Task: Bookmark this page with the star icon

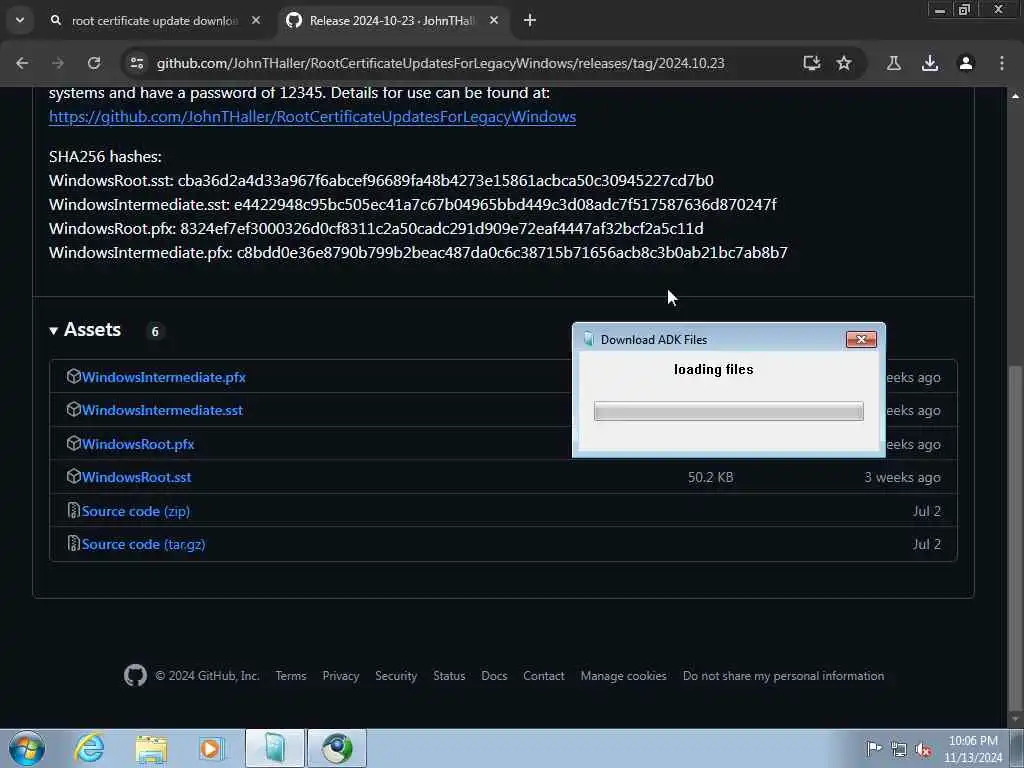Action: (x=844, y=63)
